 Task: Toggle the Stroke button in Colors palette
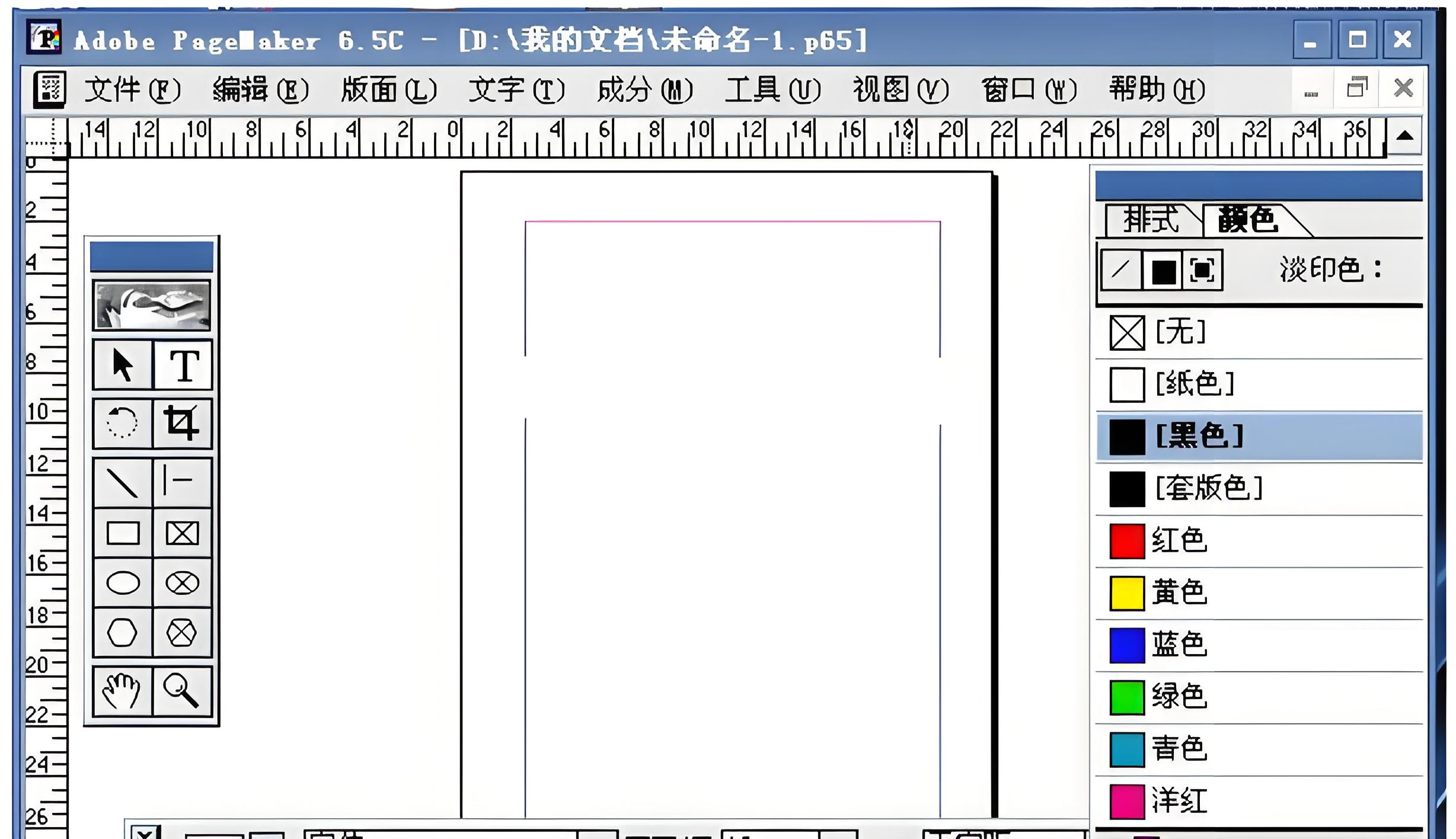coord(1120,270)
